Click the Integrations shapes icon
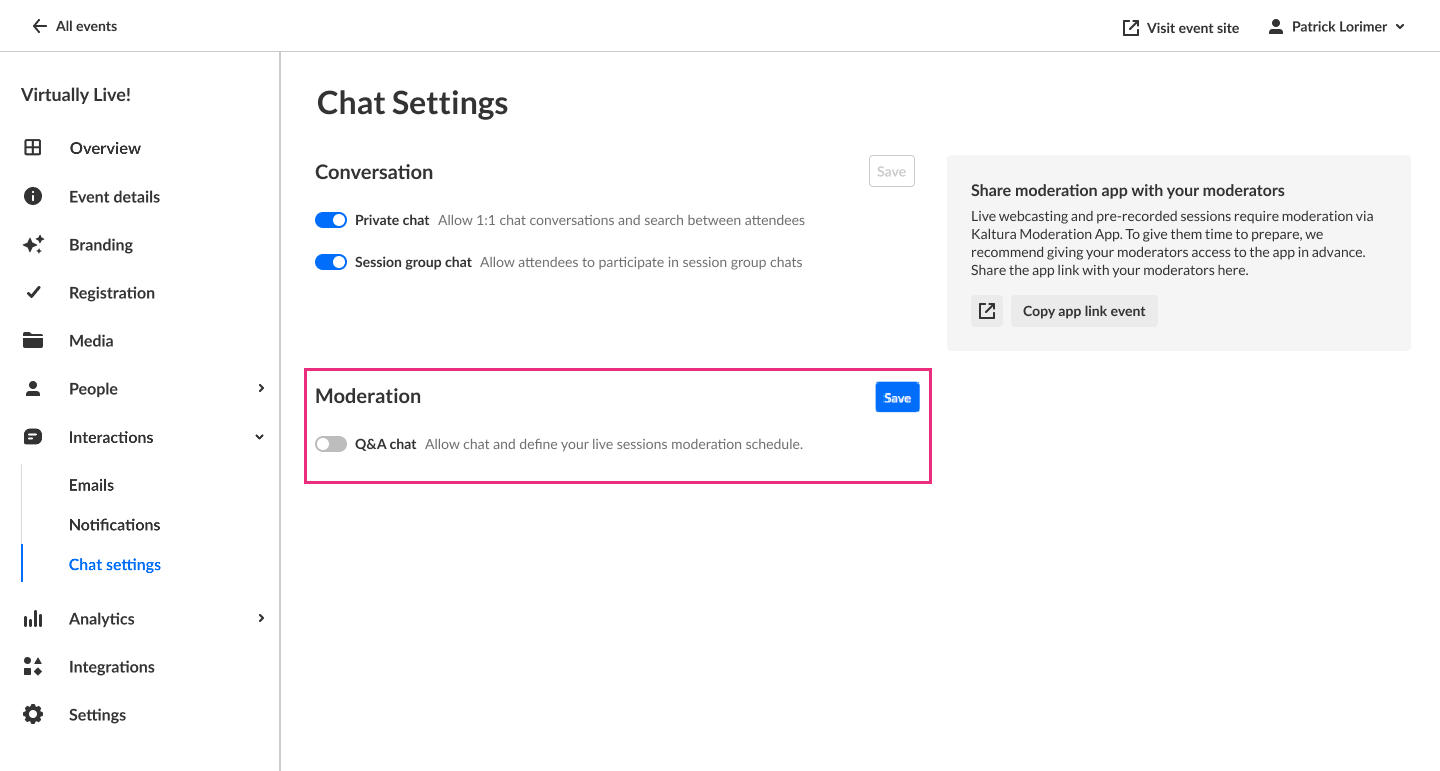Image resolution: width=1440 pixels, height=771 pixels. (33, 667)
